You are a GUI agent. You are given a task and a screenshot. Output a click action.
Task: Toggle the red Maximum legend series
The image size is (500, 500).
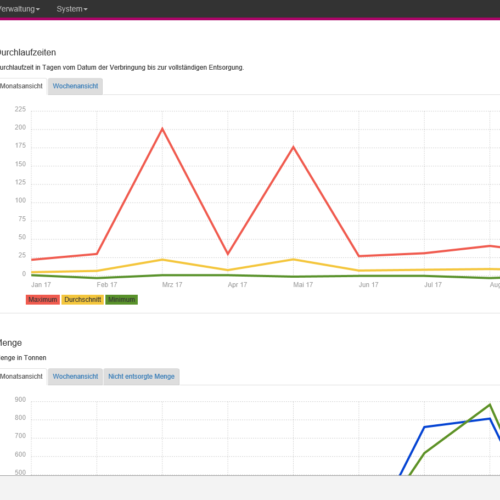[x=43, y=299]
